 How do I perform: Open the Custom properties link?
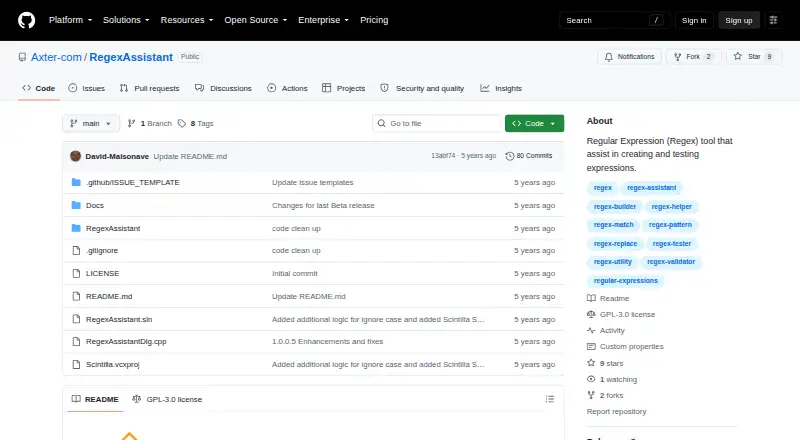tap(625, 347)
